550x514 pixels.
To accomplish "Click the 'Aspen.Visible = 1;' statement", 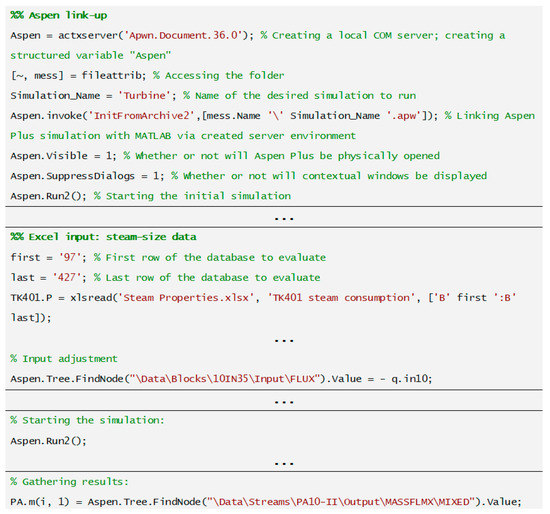I will coord(63,156).
